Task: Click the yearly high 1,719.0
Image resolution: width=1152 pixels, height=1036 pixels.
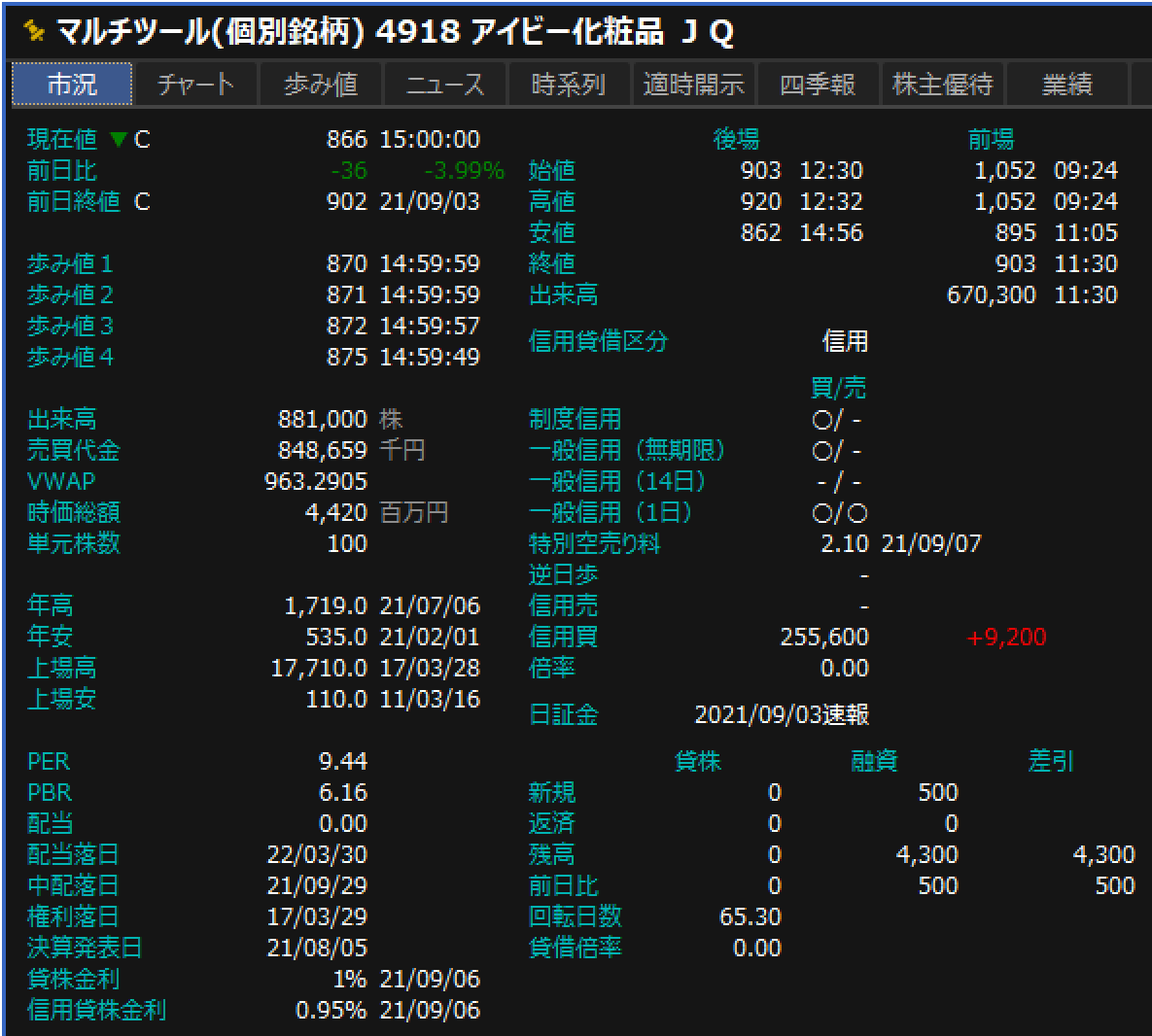Action: click(326, 605)
